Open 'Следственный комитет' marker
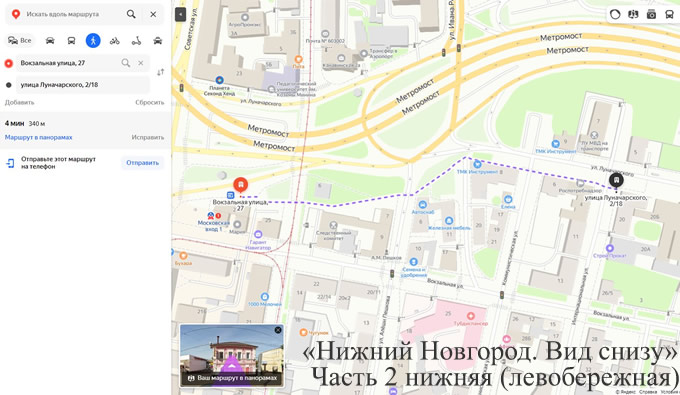This screenshot has height=395, width=680. pyautogui.click(x=333, y=225)
